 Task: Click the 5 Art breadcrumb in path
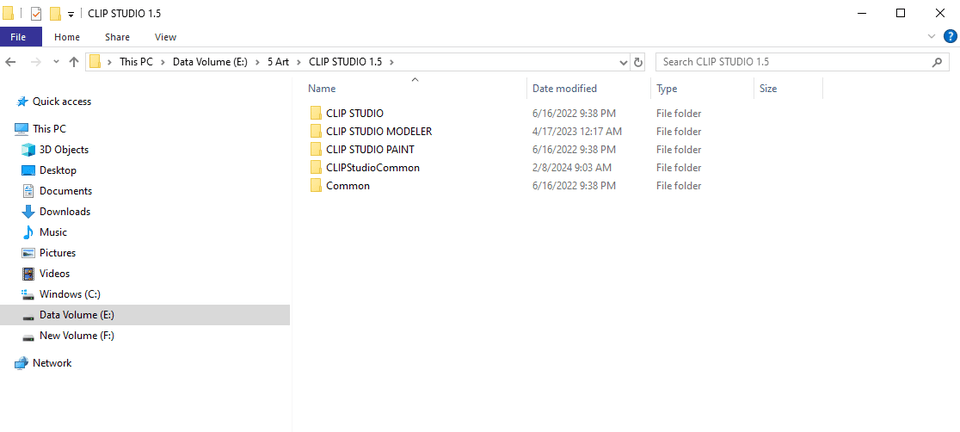(279, 62)
